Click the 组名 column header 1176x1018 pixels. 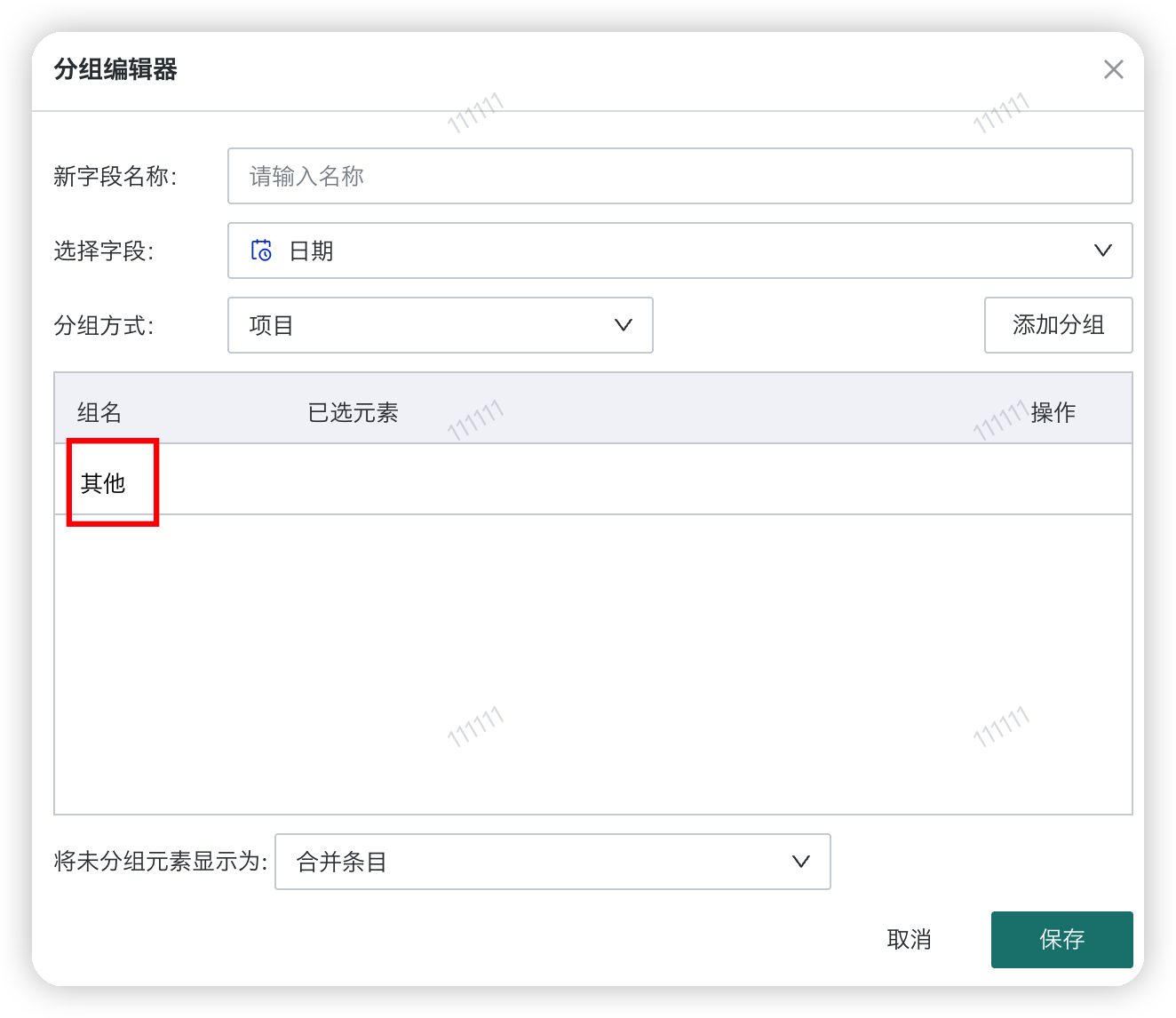[x=99, y=412]
